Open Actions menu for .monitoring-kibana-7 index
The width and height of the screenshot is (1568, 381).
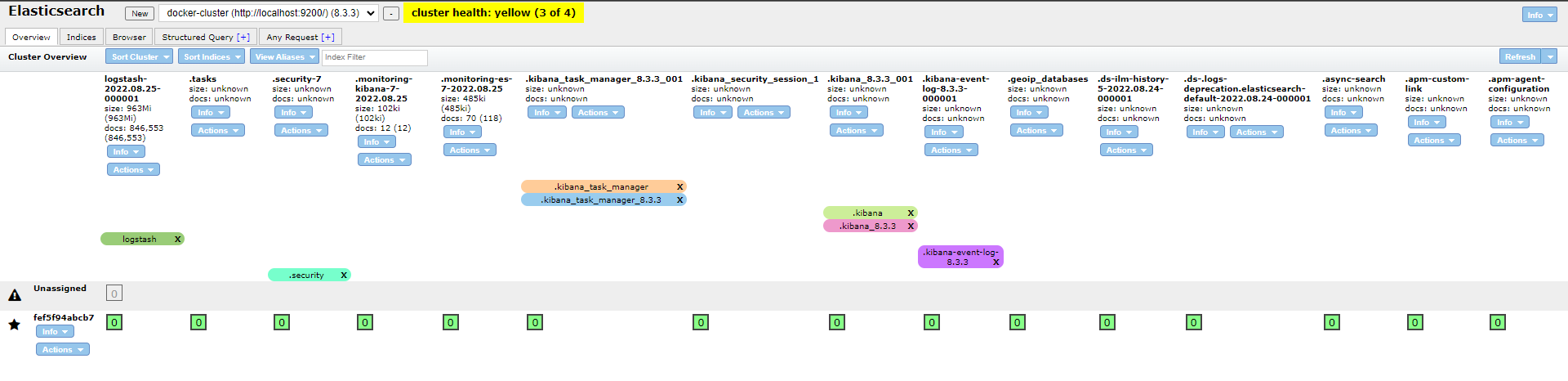click(384, 160)
